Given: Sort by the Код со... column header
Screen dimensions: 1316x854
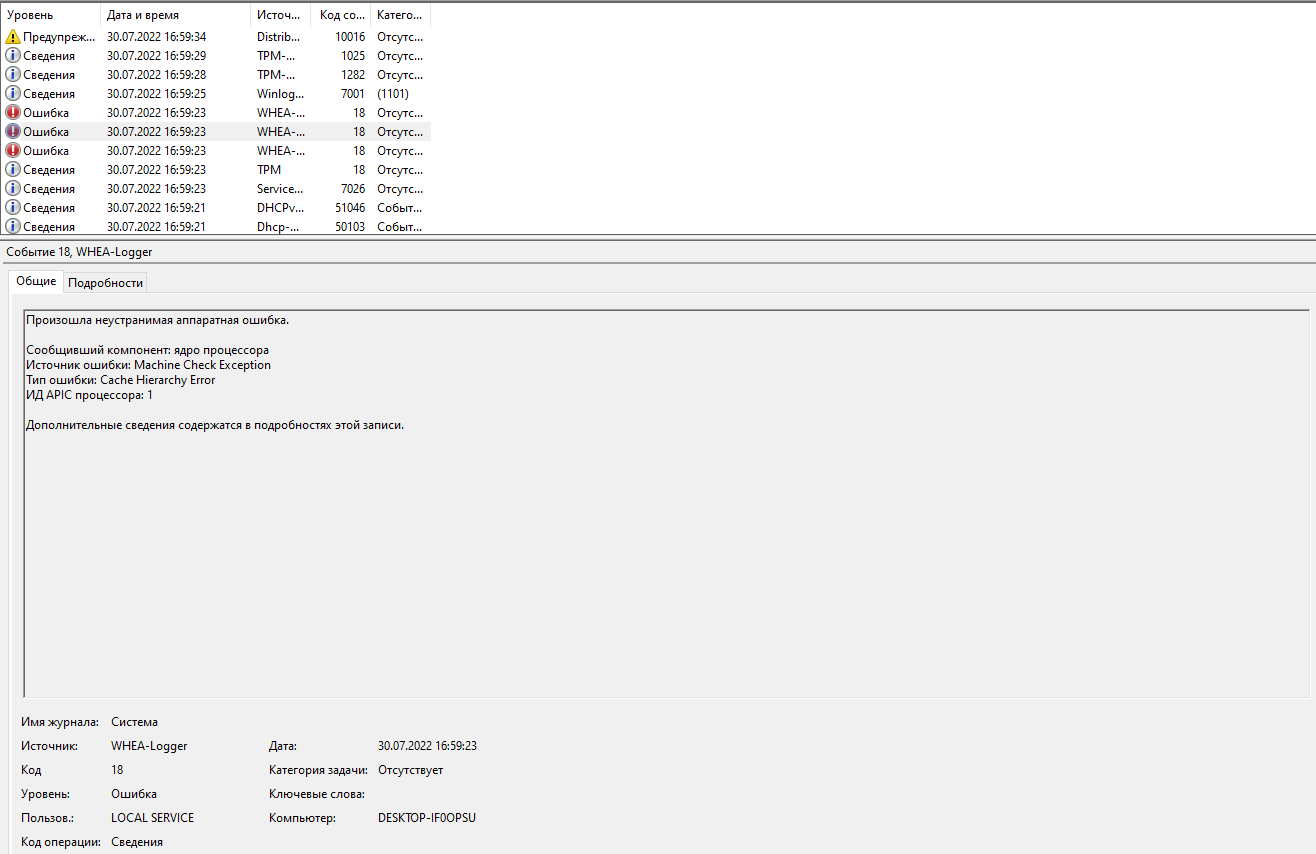Looking at the screenshot, I should [340, 15].
